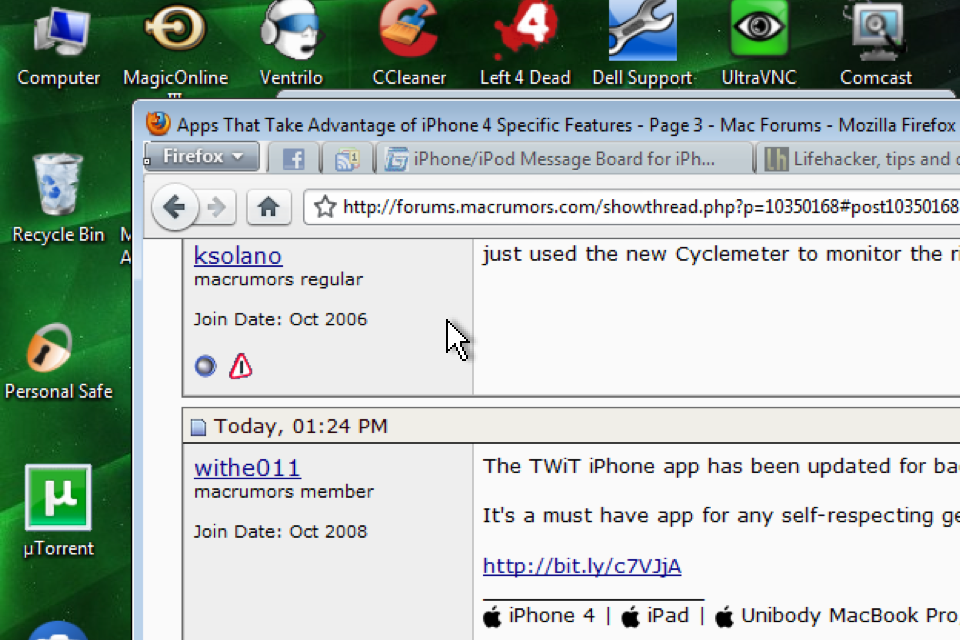
Task: Bookmark page with star icon in URL bar
Action: [x=325, y=207]
